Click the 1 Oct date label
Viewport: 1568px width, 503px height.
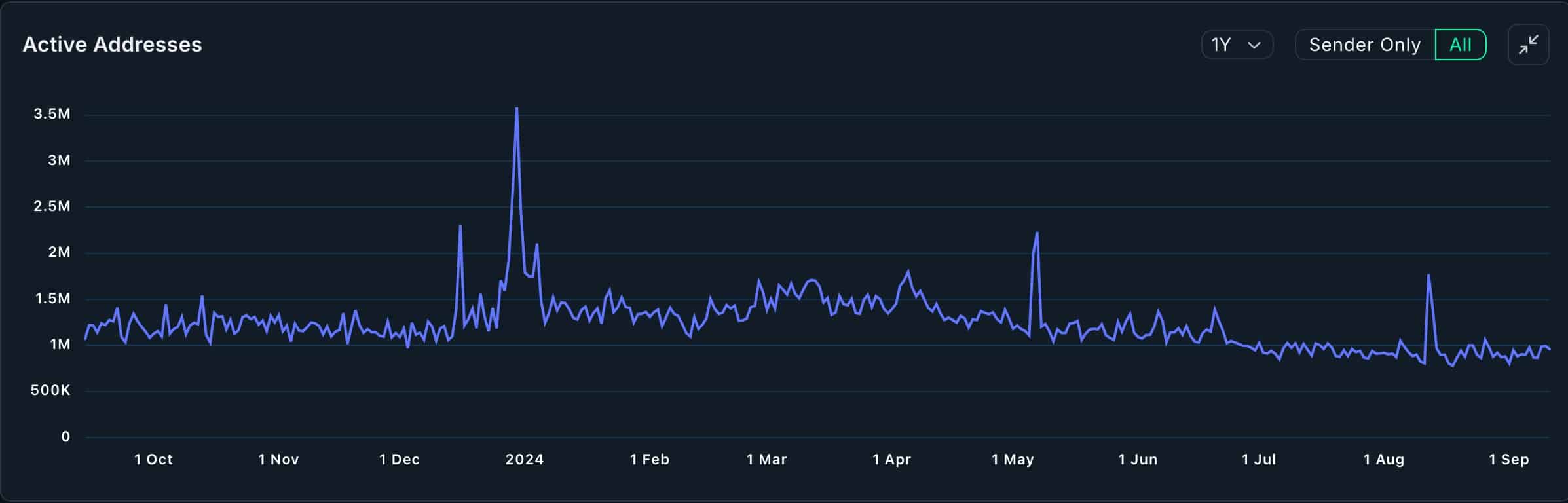[x=154, y=460]
